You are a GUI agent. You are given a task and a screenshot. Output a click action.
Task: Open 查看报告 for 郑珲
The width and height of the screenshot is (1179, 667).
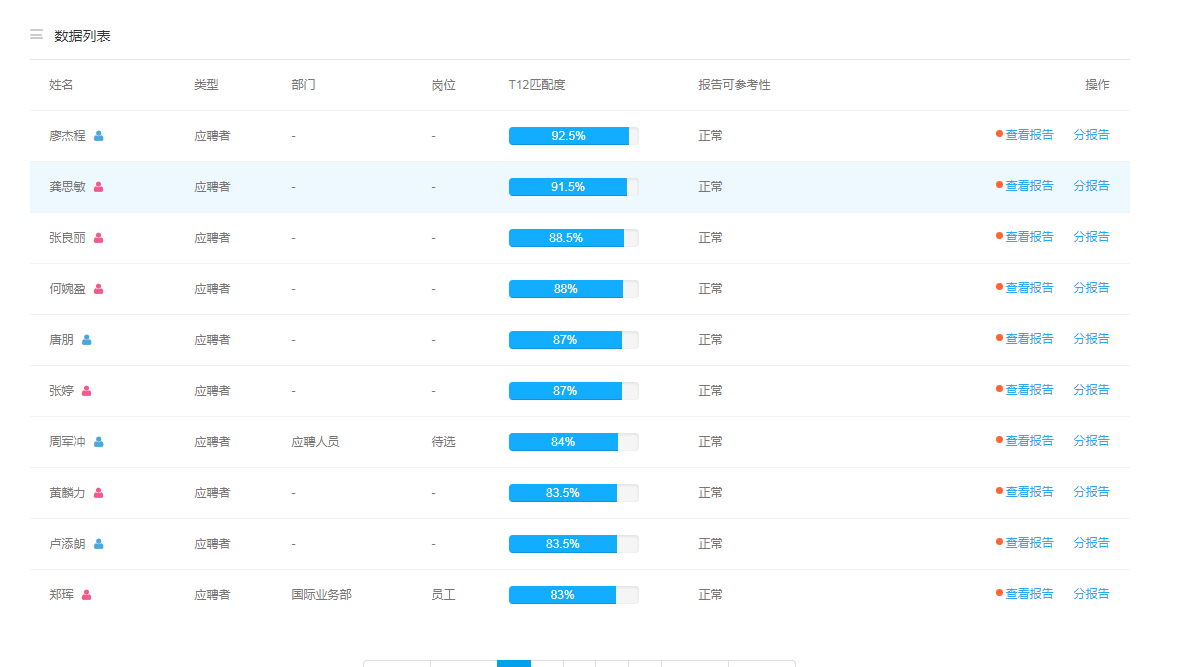coord(1029,594)
